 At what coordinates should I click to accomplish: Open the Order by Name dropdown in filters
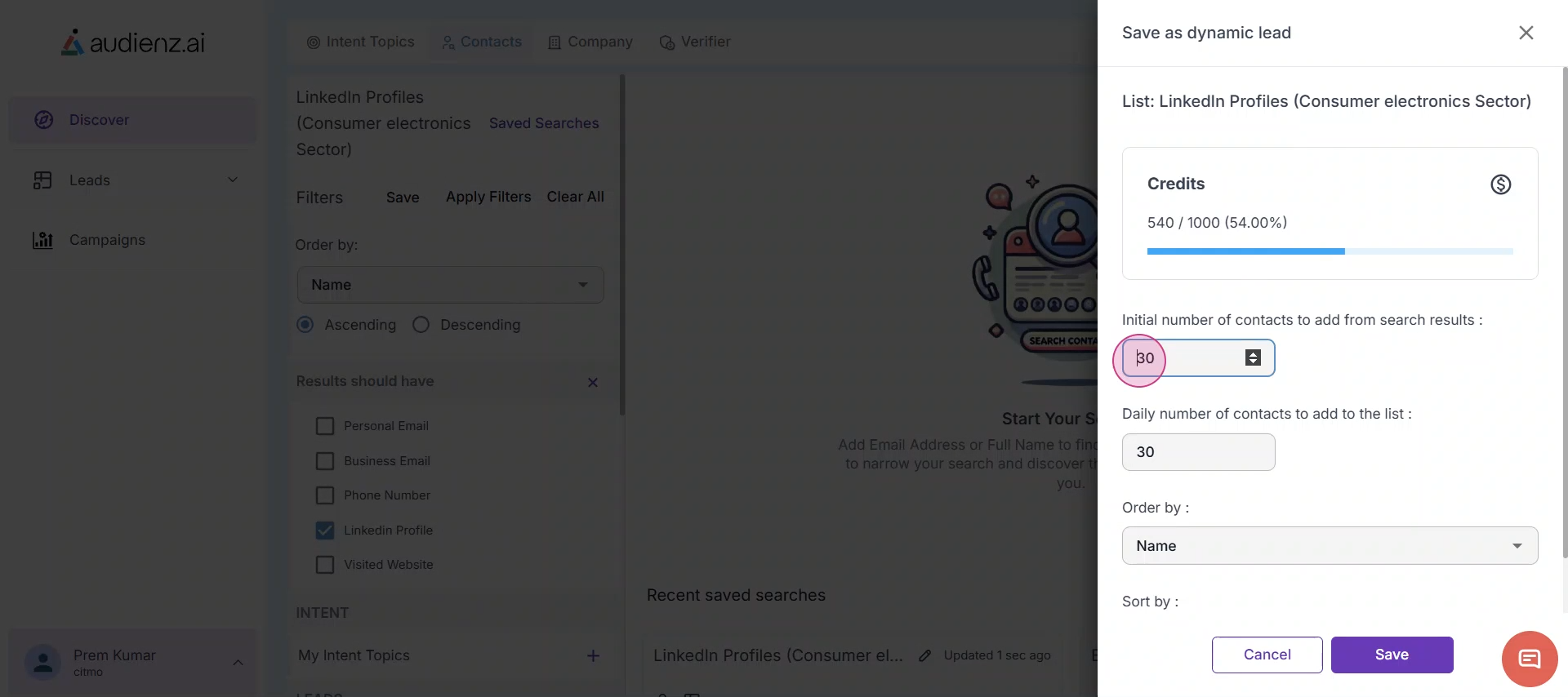coord(450,285)
